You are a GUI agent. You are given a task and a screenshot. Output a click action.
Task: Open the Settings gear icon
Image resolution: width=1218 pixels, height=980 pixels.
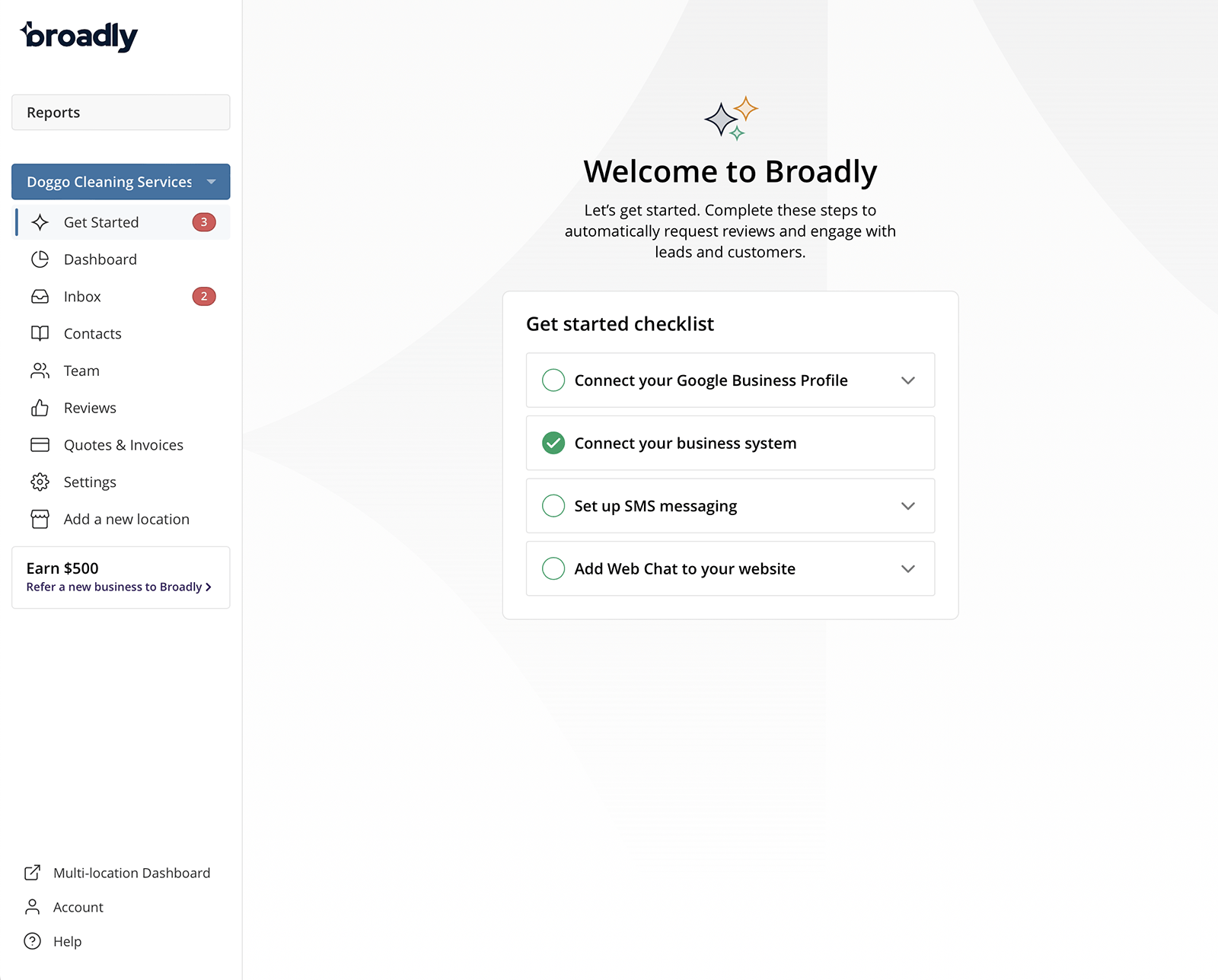(x=40, y=482)
